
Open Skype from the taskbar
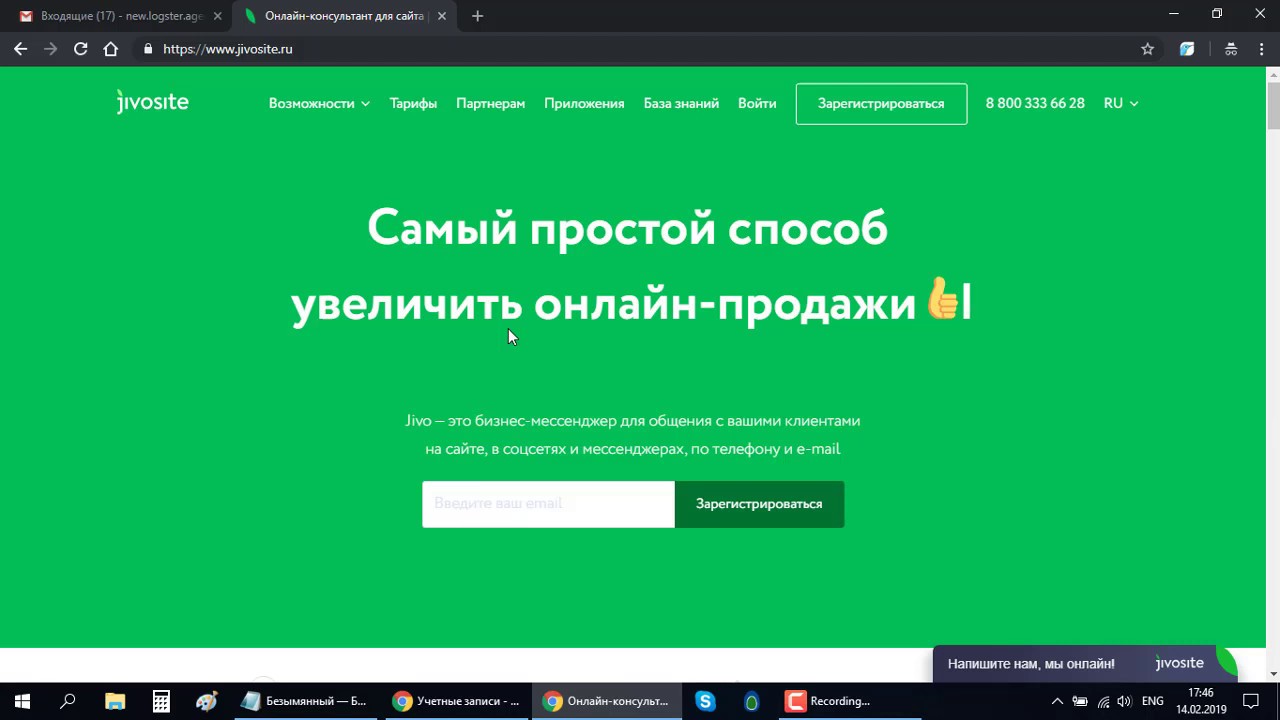pos(705,701)
